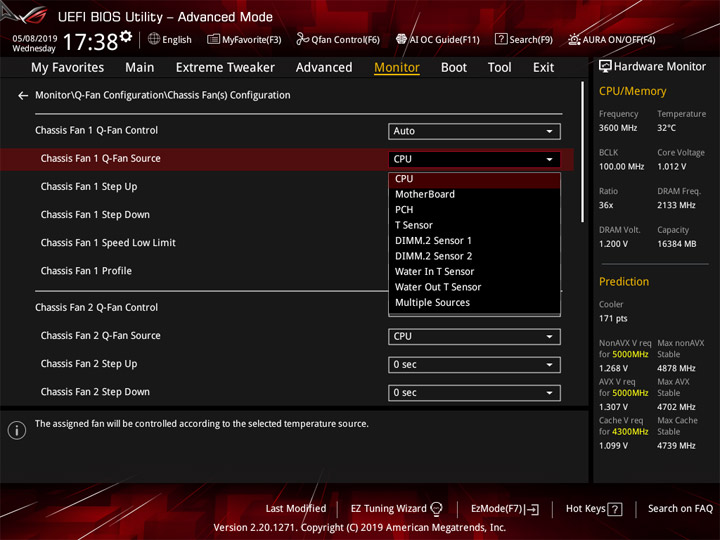The image size is (720, 540).
Task: Collapse Chassis Fan 1 Q-Fan Source dropdown
Action: pyautogui.click(x=474, y=159)
